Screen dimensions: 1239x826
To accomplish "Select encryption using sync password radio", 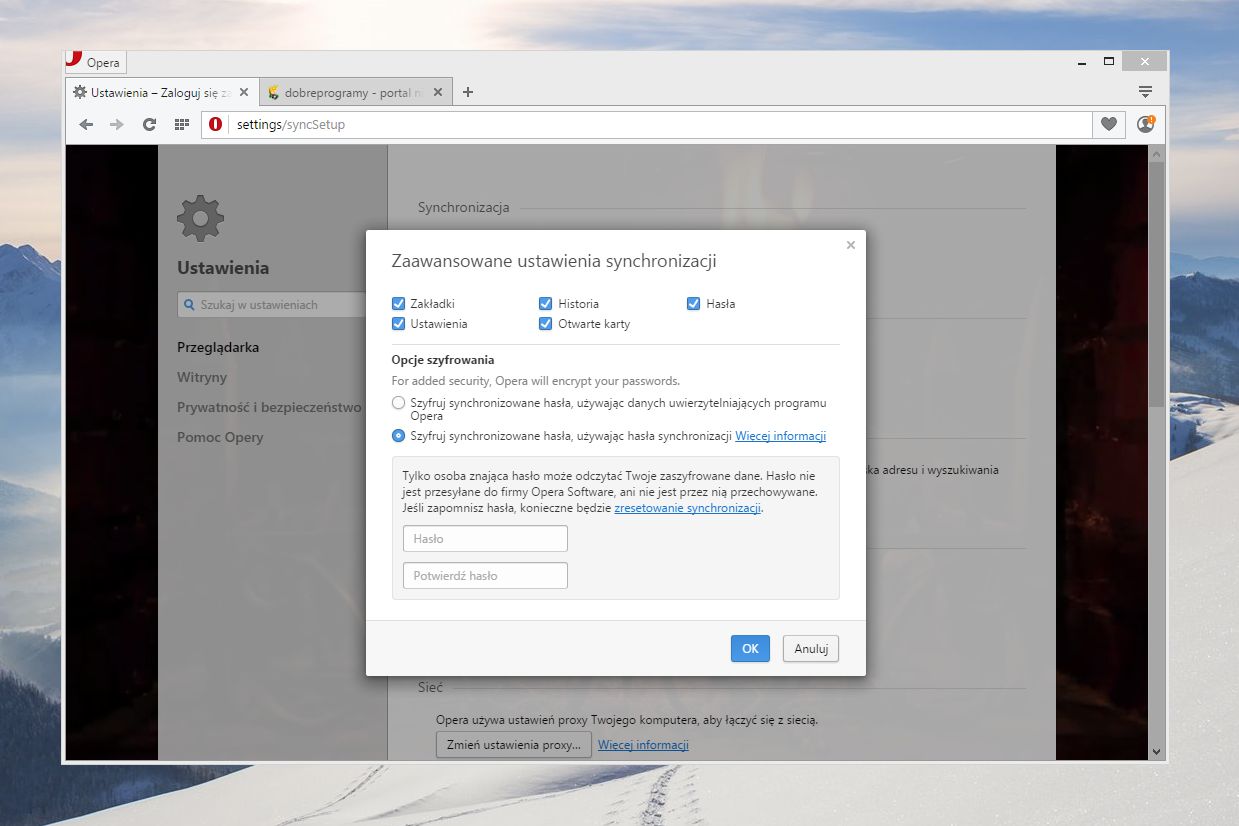I will 399,436.
